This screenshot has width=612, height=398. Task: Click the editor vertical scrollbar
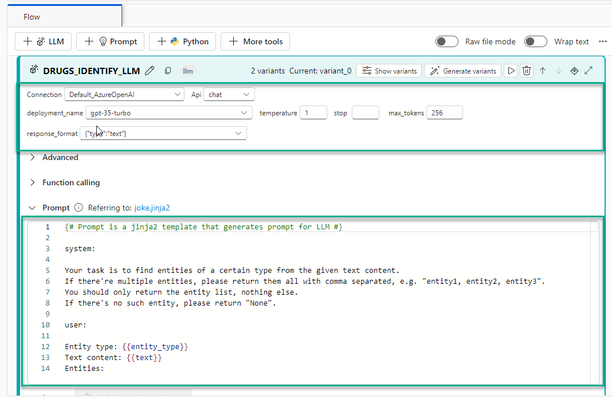click(x=594, y=303)
